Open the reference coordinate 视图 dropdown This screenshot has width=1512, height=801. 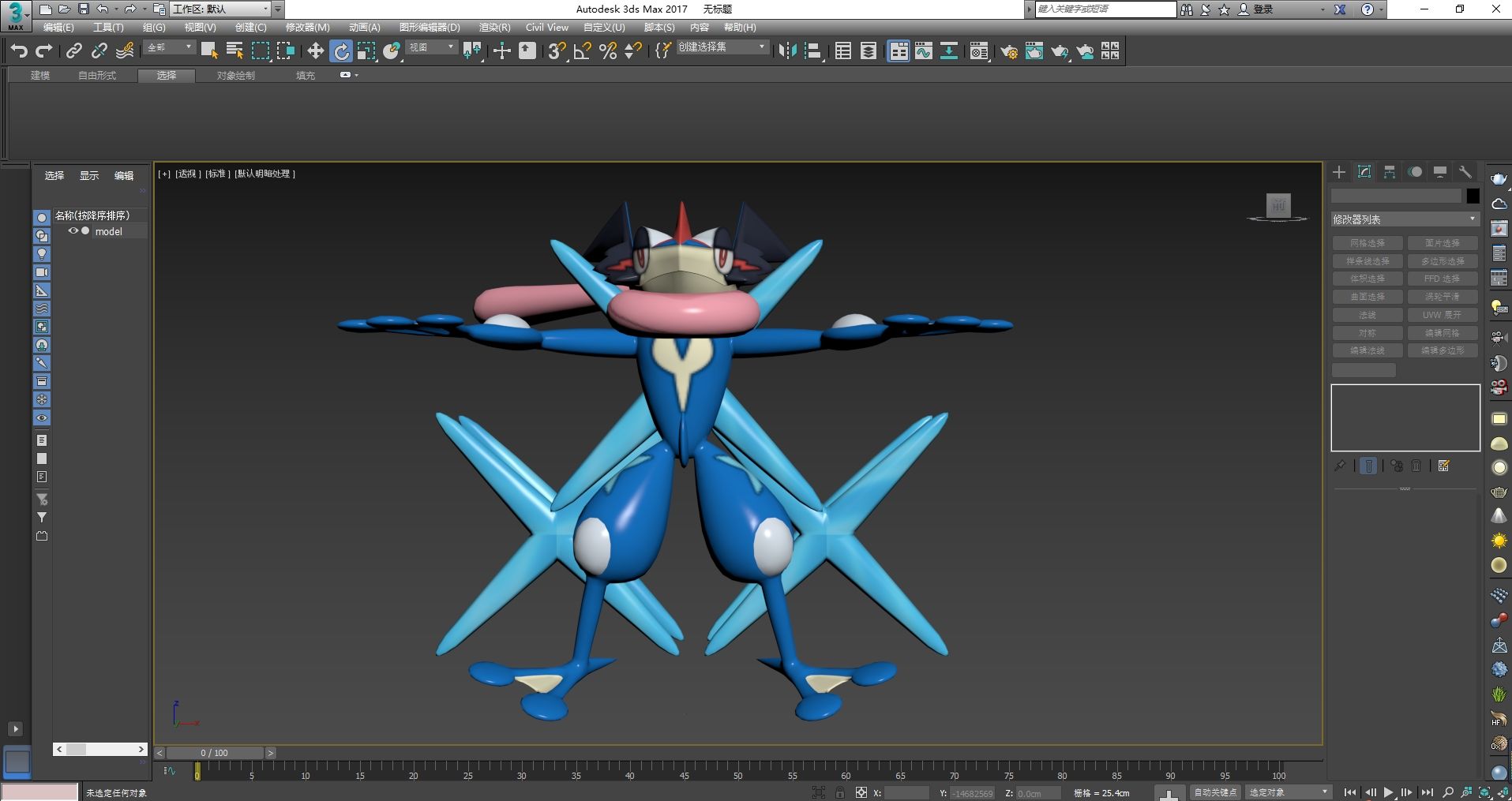(x=431, y=47)
